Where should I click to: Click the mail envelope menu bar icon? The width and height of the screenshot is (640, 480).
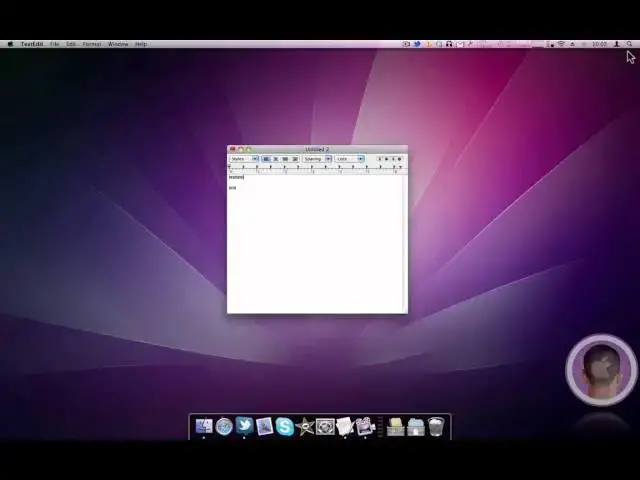tap(460, 44)
